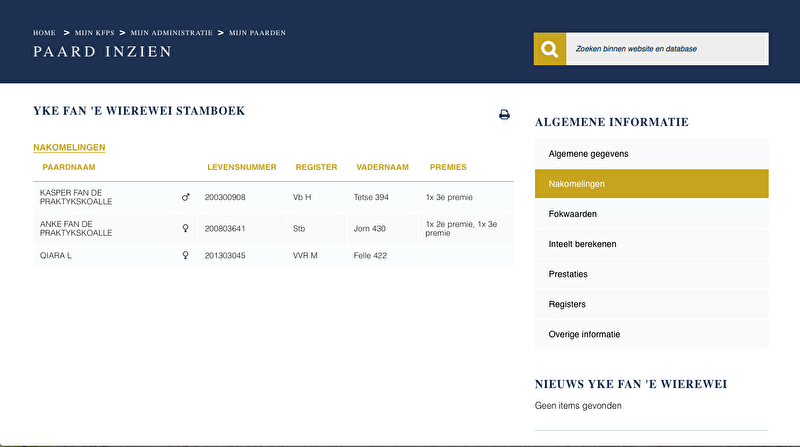The height and width of the screenshot is (447, 800).
Task: Sort by Register column header
Action: point(316,167)
